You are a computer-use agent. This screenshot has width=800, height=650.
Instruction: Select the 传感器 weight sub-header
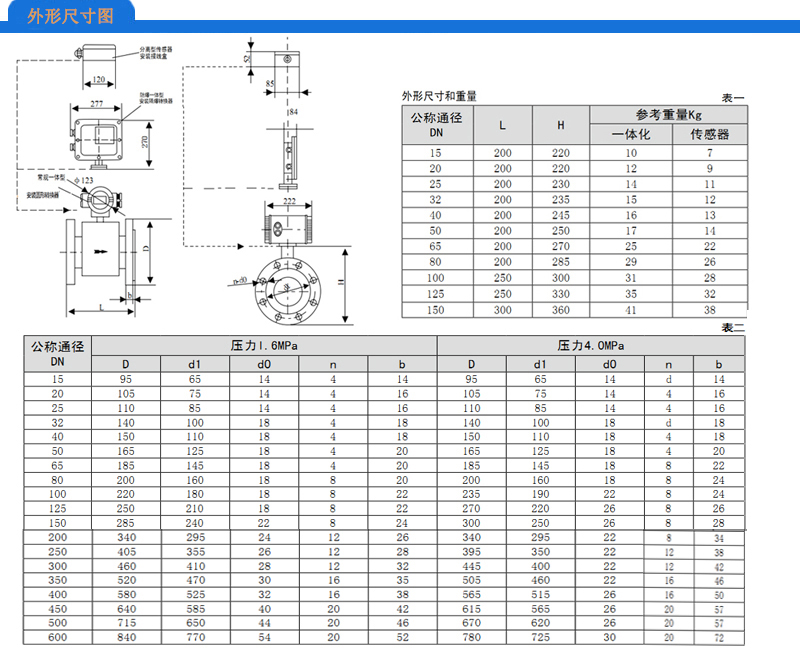tap(709, 134)
